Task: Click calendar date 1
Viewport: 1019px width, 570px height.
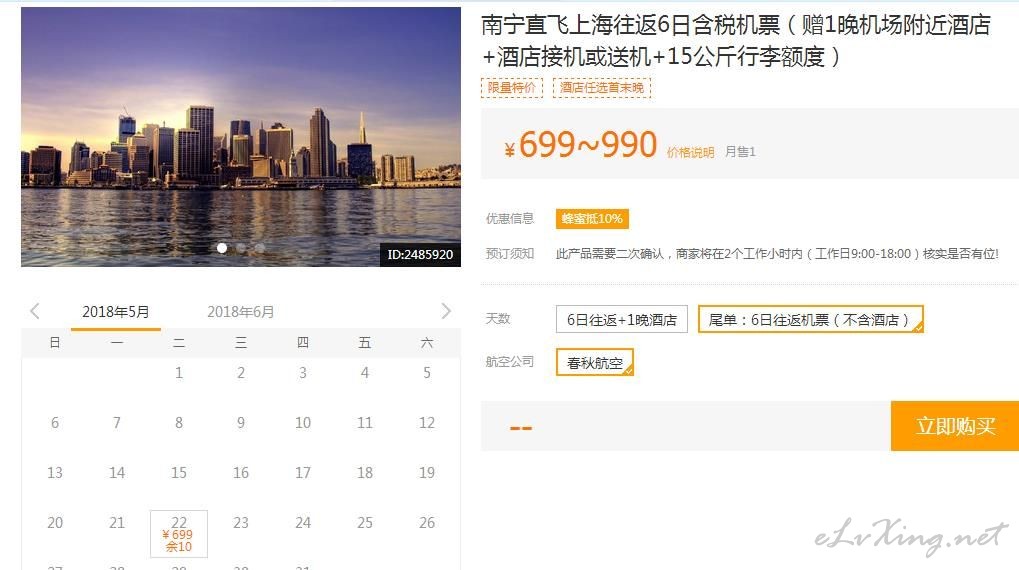Action: [x=179, y=372]
